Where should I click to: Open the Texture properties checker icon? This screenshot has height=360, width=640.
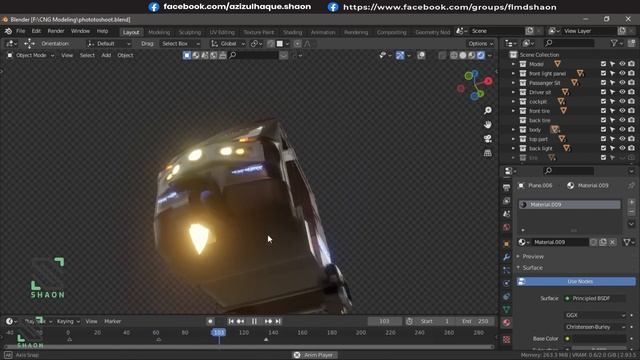click(x=507, y=340)
